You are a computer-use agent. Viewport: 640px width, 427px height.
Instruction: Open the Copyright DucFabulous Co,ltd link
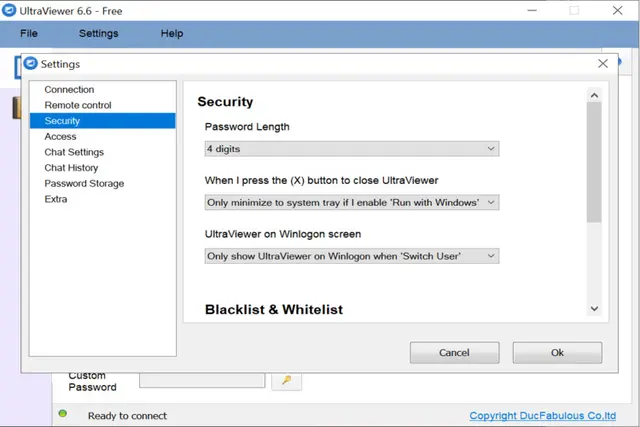542,416
